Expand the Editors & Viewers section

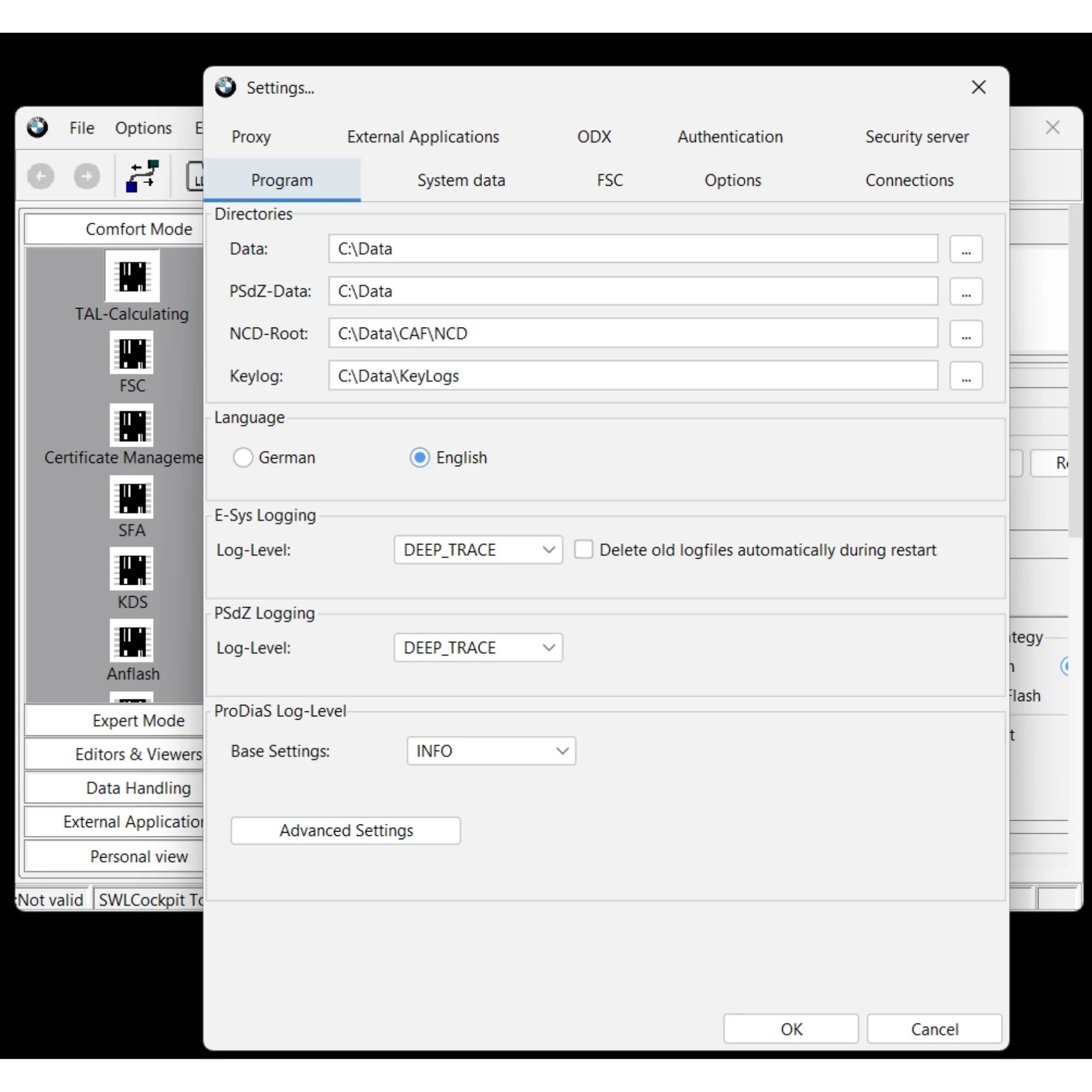pos(114,754)
